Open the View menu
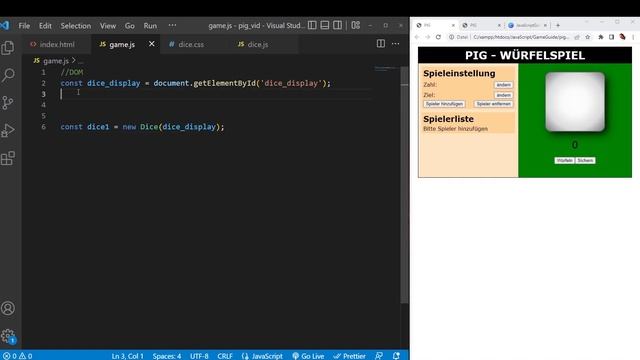The height and width of the screenshot is (360, 640). [x=108, y=26]
